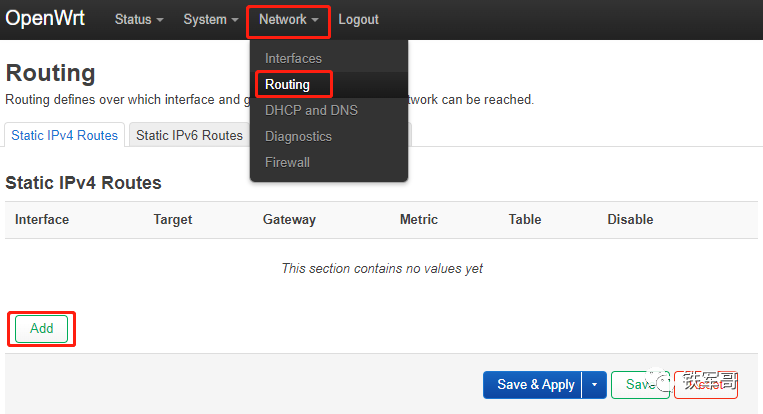Add a new static IPv4 route

pos(41,329)
